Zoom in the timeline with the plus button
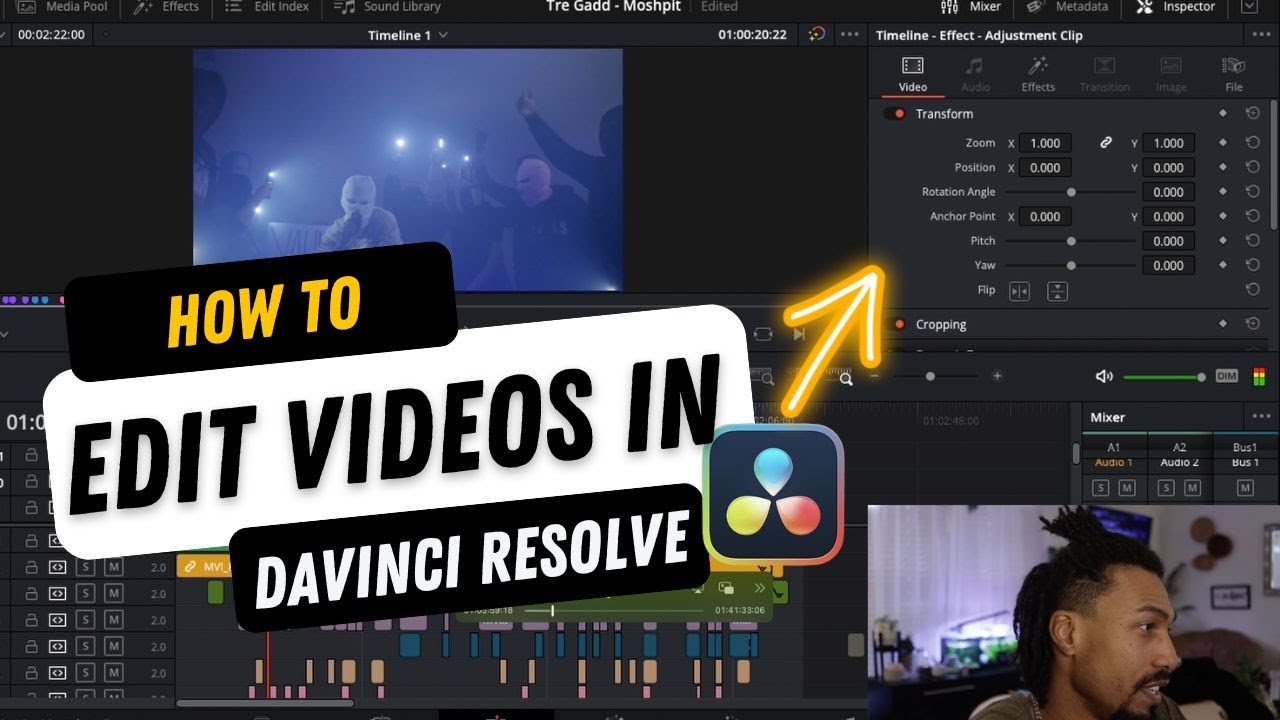 click(x=997, y=376)
